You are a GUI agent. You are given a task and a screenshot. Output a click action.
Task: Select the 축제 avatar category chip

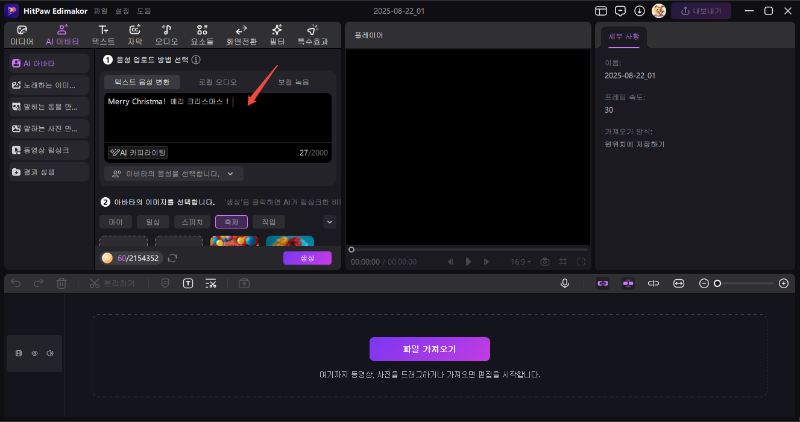coord(232,222)
